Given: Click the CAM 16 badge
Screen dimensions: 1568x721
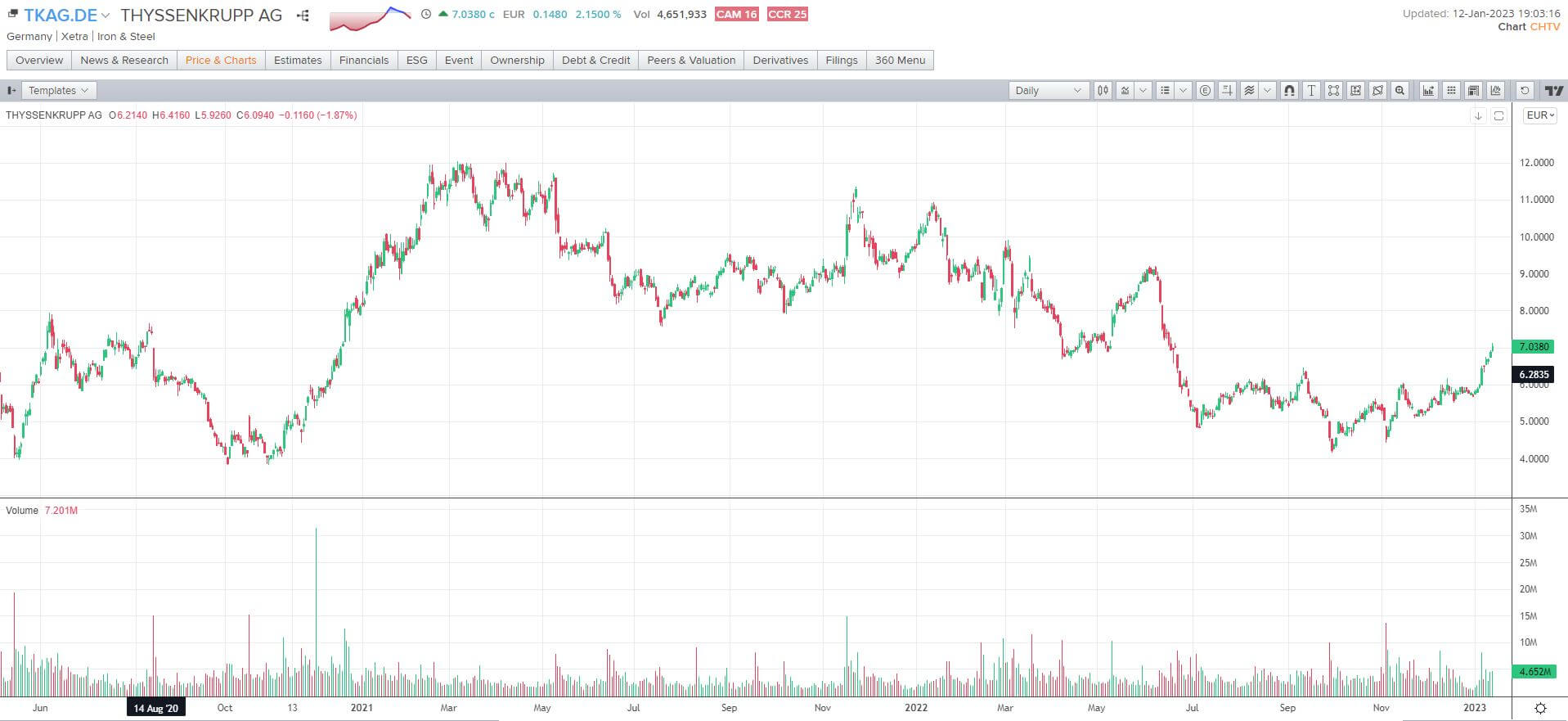Looking at the screenshot, I should [x=736, y=15].
